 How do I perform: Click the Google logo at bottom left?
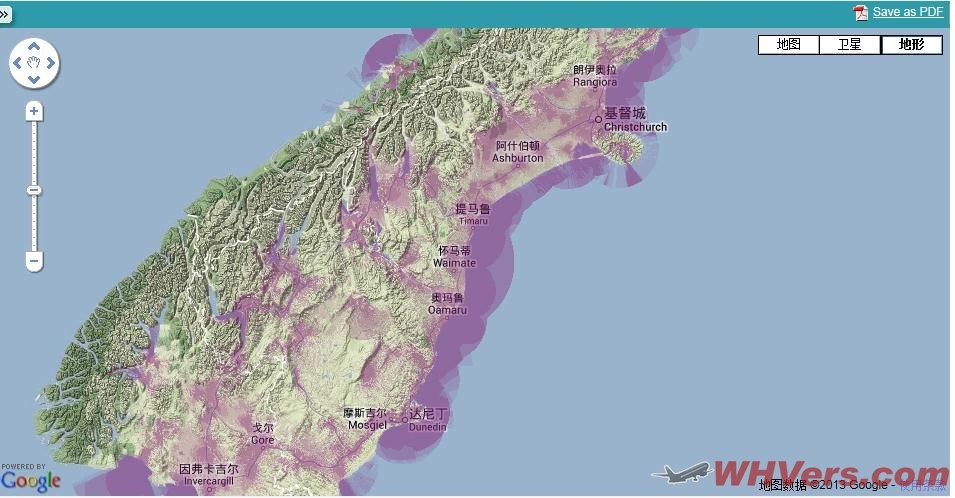pos(30,480)
